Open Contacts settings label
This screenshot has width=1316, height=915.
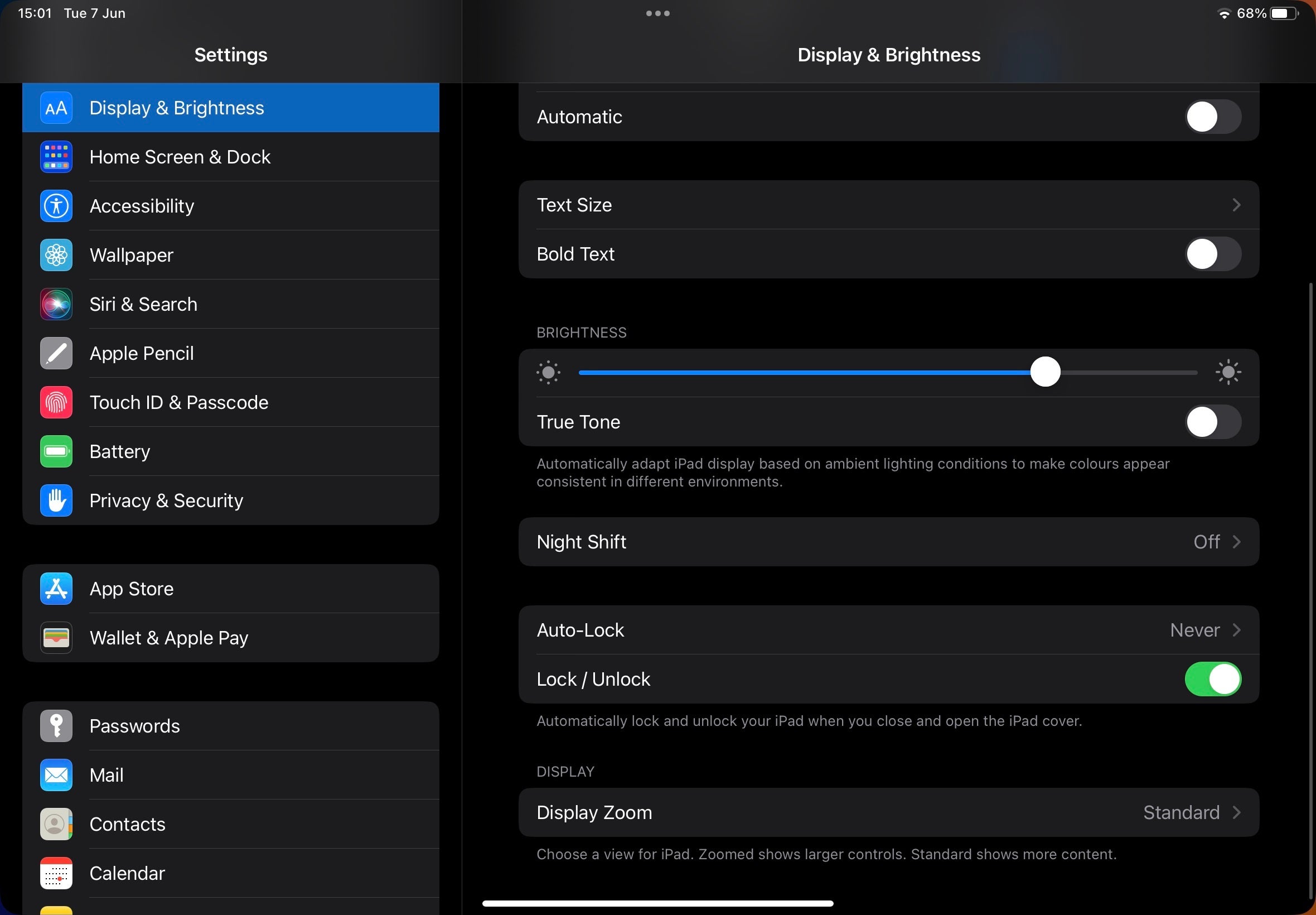tap(128, 825)
